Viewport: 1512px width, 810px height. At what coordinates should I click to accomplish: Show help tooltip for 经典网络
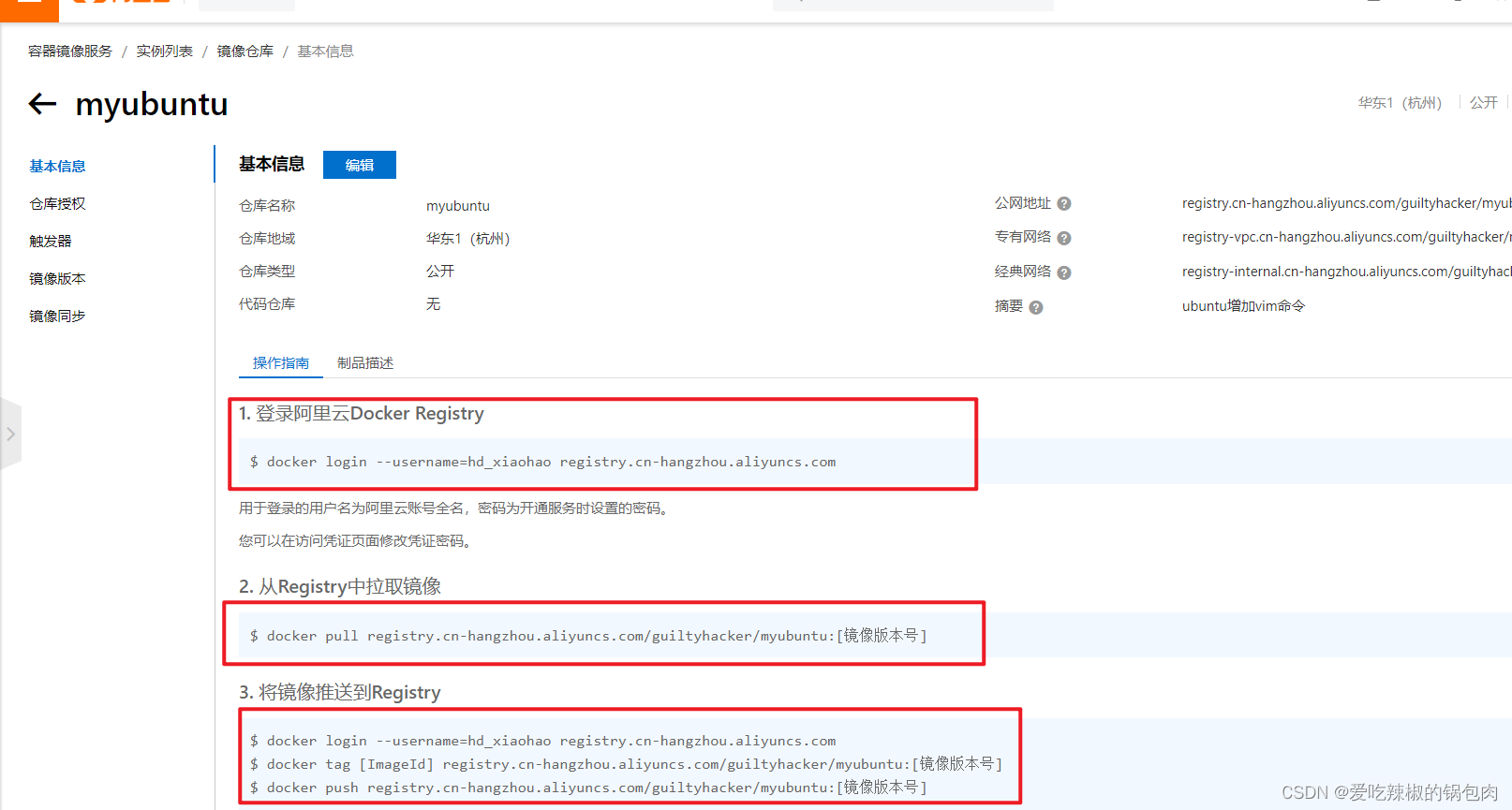(x=1064, y=273)
